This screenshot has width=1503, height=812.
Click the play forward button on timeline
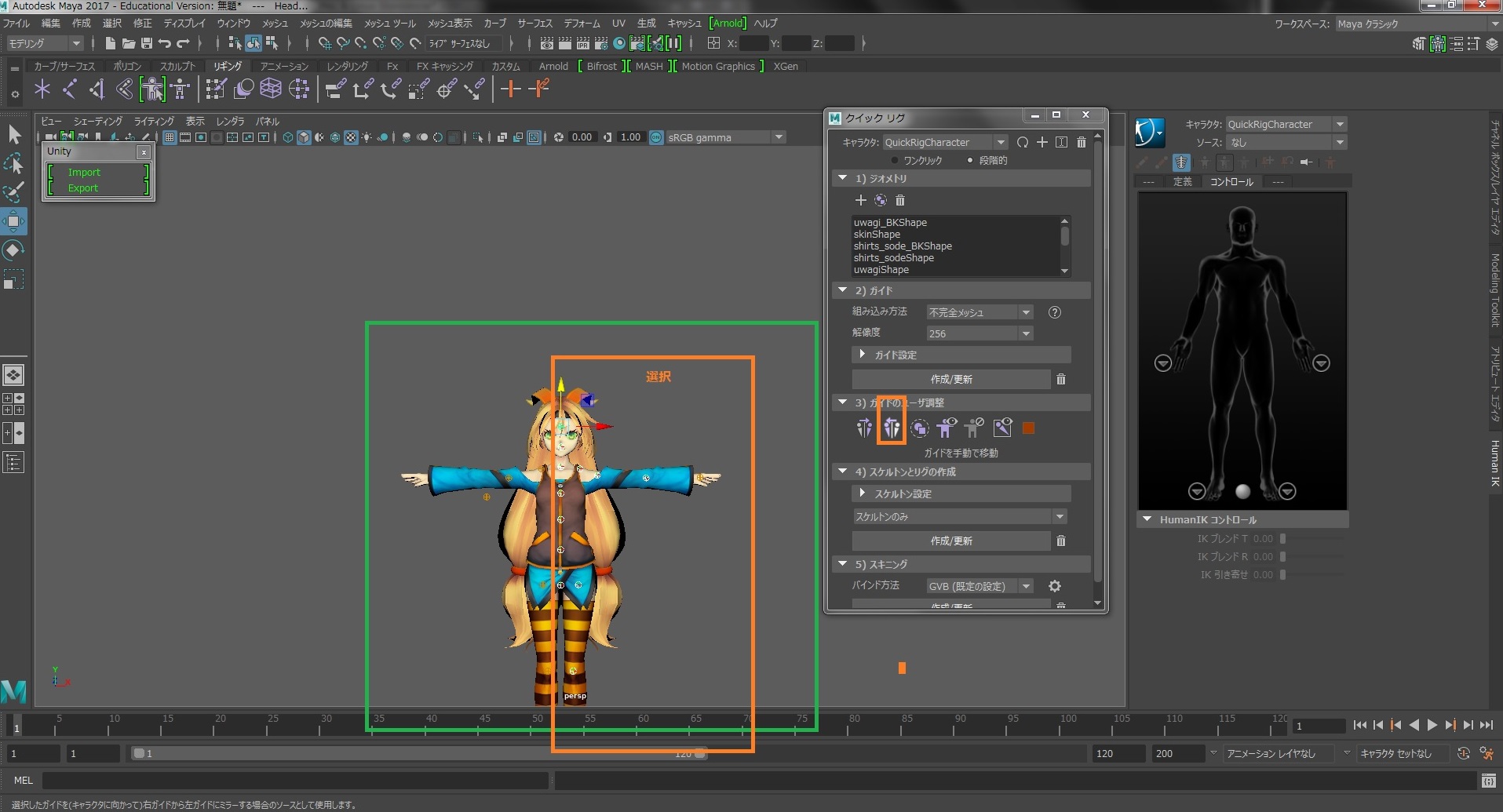pos(1432,725)
